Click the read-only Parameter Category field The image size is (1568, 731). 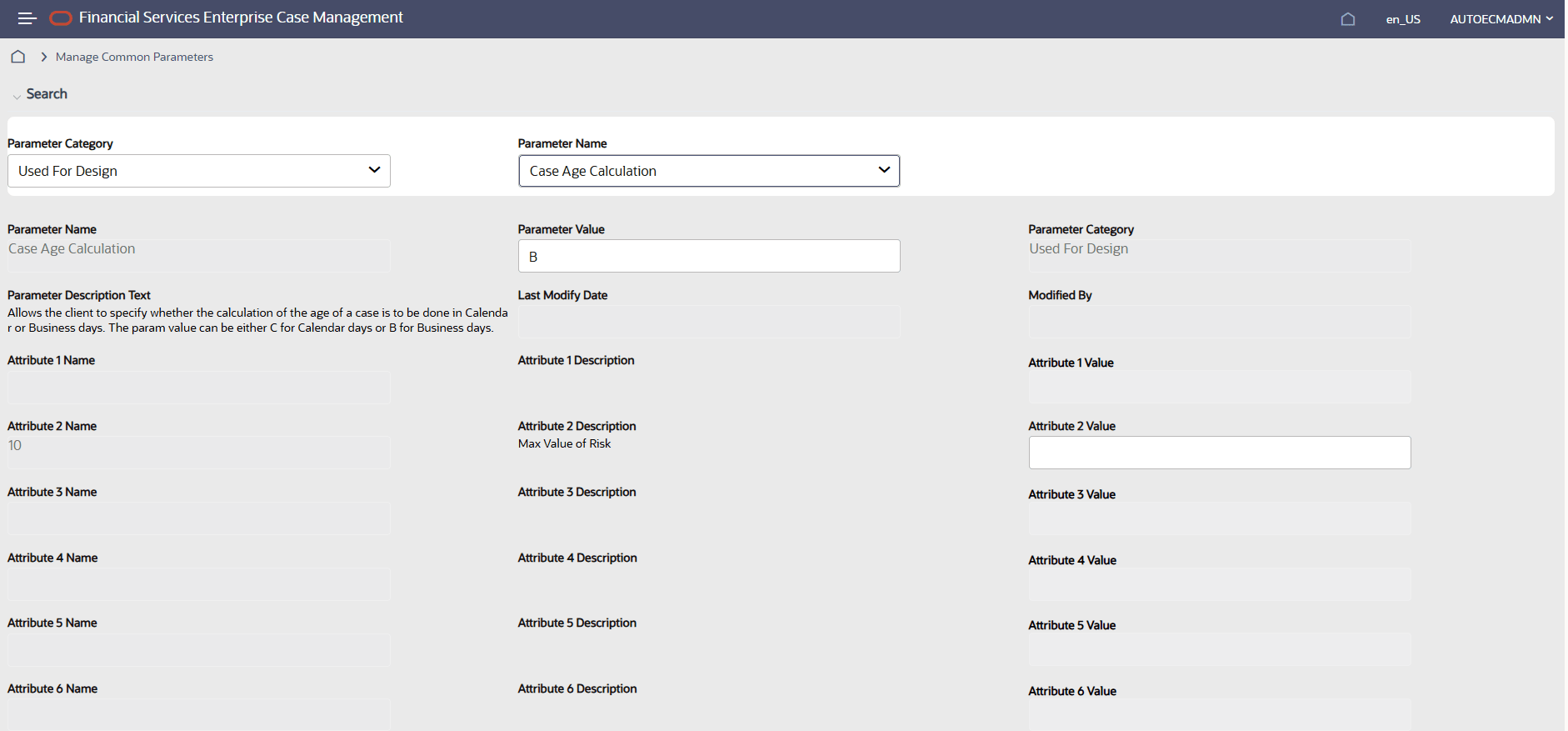click(x=1220, y=256)
